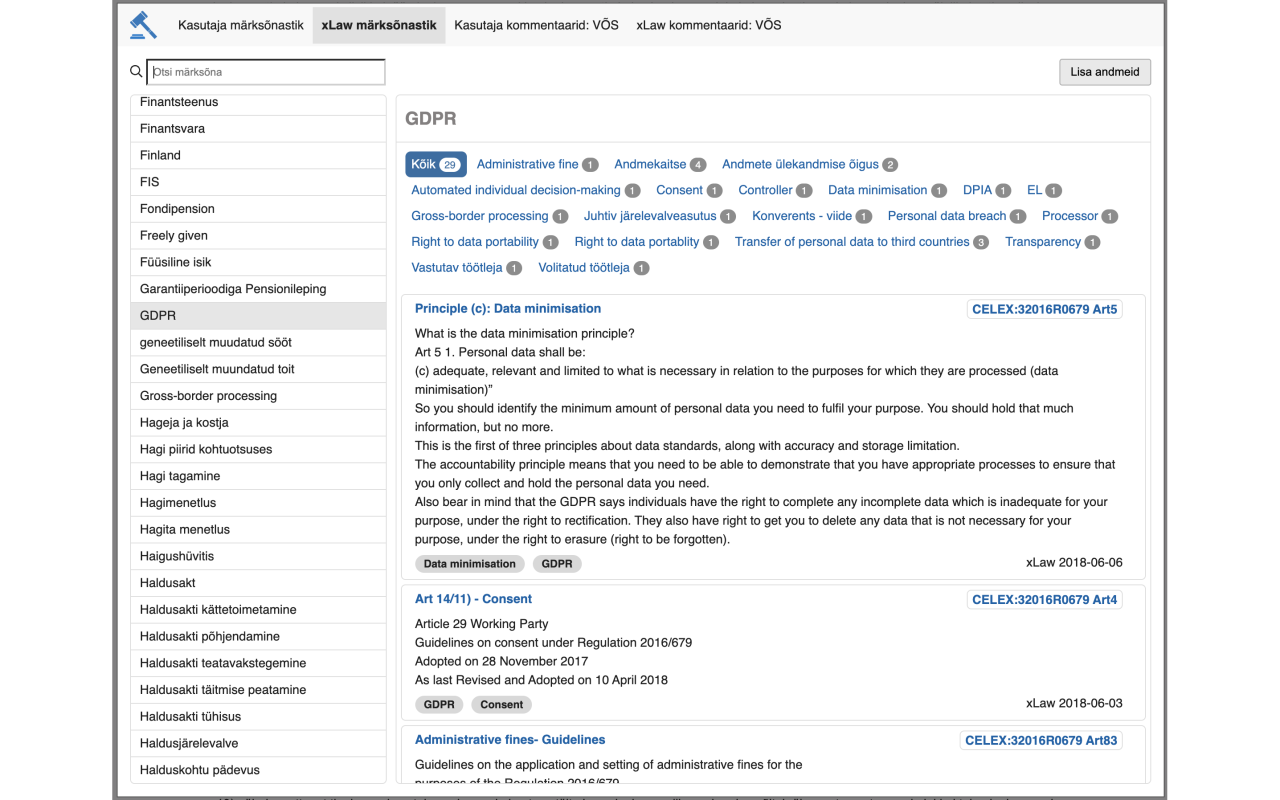Open Haldusakti kättetoimetamine keyword
Screen dimensions: 1280x800
tap(258, 610)
